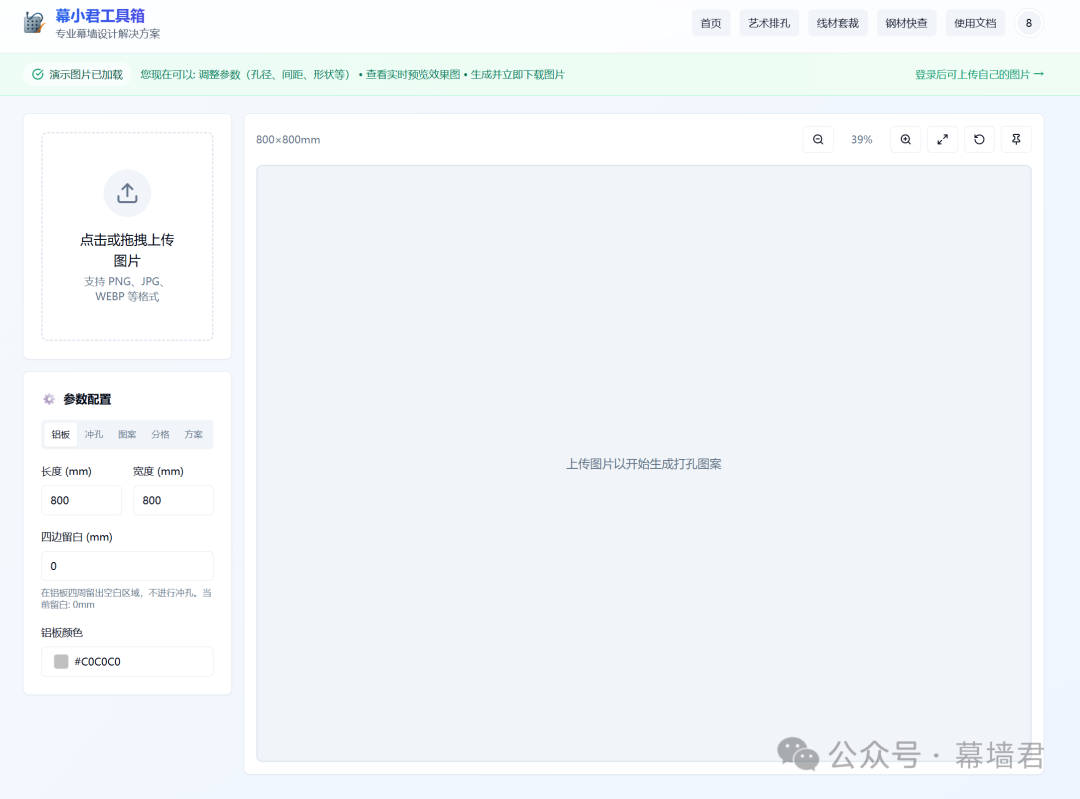
Task: Switch to the 冲孔 parameter tab
Action: coord(94,434)
